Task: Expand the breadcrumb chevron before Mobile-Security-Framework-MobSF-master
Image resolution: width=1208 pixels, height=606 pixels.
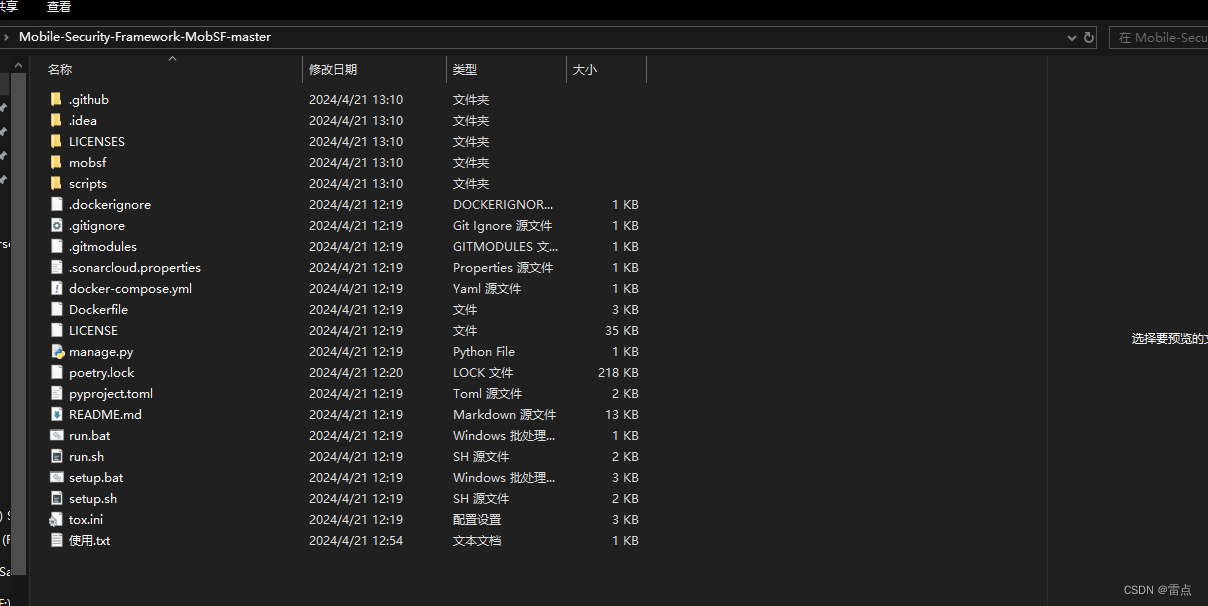Action: pos(6,37)
